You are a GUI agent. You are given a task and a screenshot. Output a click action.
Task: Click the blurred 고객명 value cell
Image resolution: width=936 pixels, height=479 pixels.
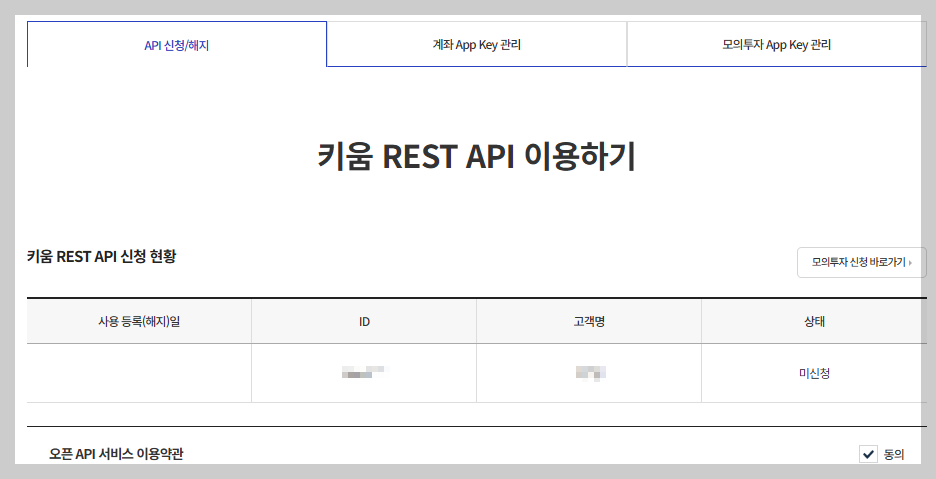589,373
